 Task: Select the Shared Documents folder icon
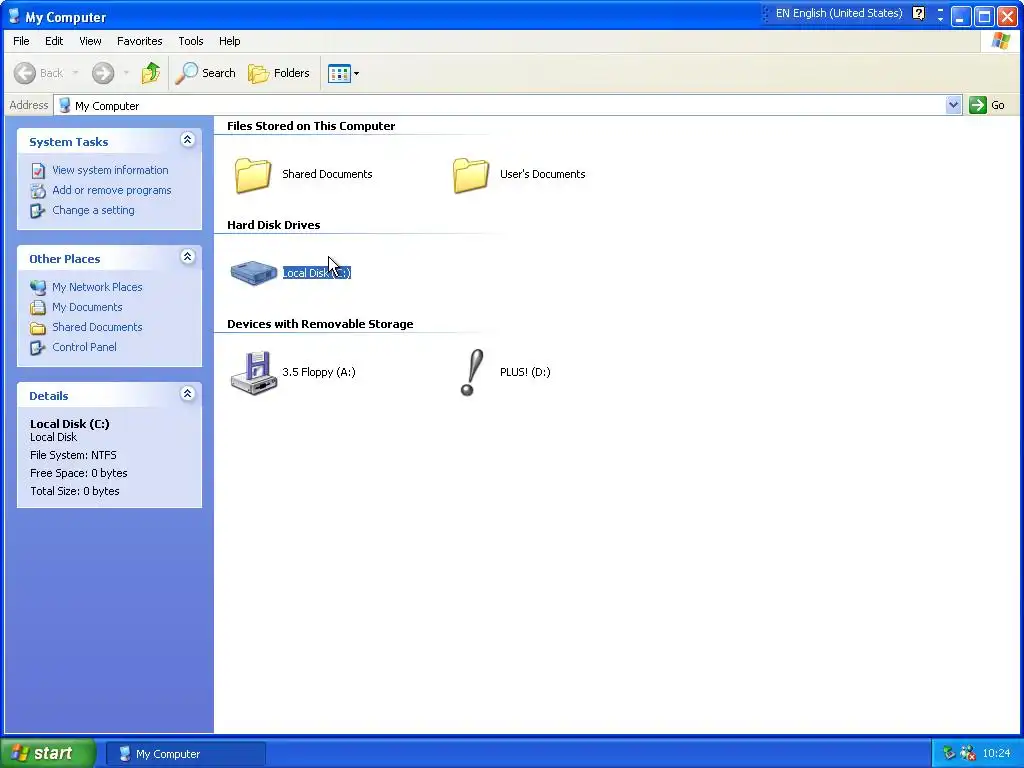(x=253, y=175)
